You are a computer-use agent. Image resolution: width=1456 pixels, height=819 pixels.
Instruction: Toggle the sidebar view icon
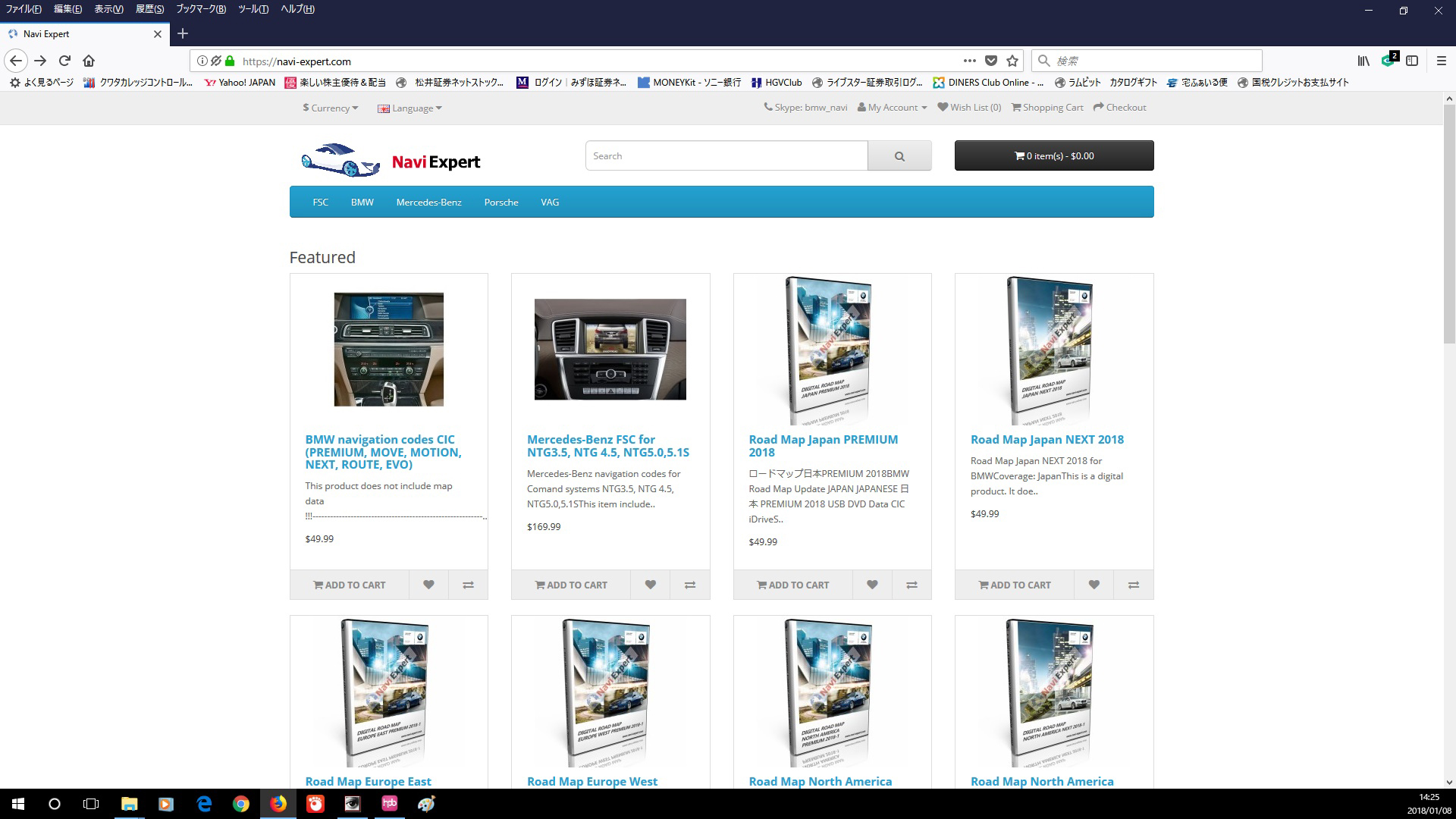click(1412, 61)
